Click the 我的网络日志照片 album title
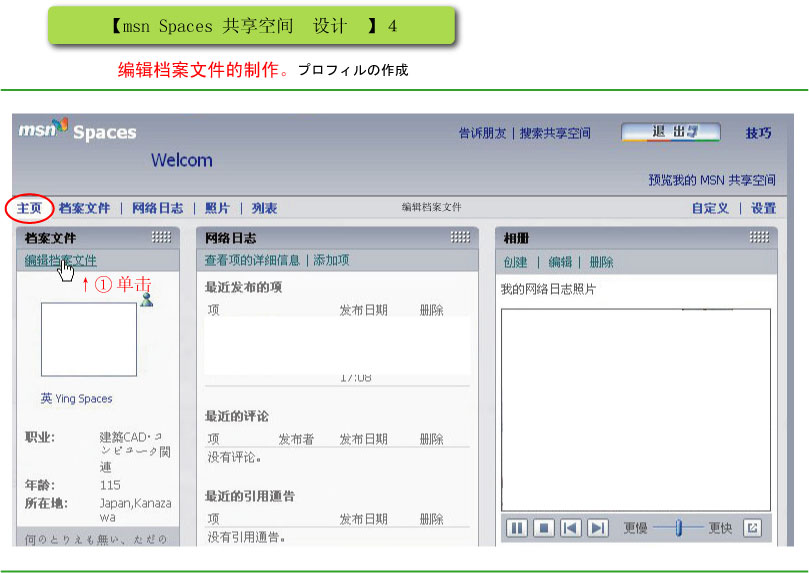809x573 pixels. tap(548, 289)
